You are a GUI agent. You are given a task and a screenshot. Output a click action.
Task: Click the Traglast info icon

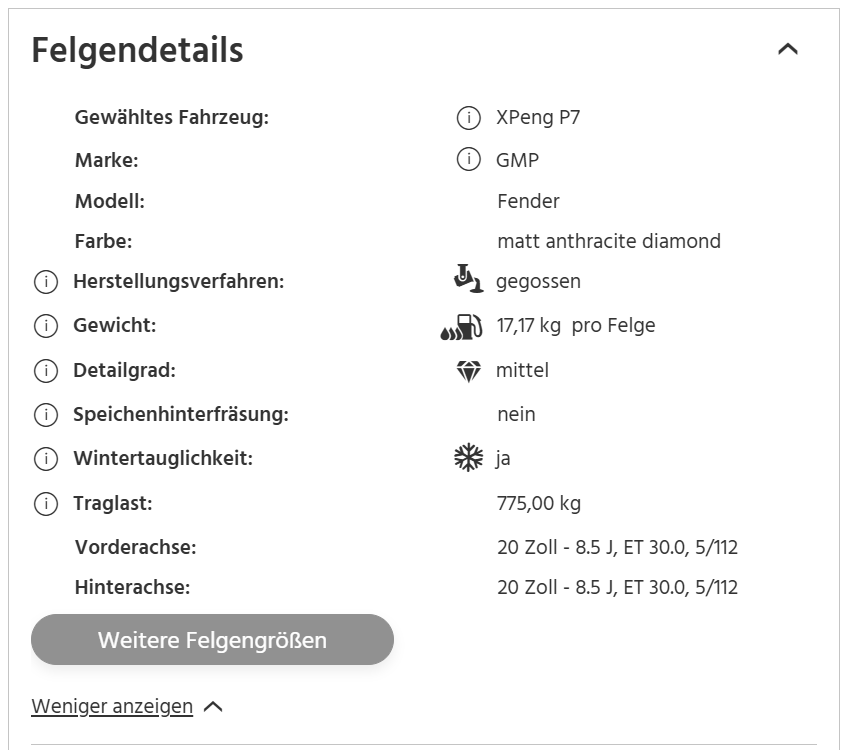[46, 503]
